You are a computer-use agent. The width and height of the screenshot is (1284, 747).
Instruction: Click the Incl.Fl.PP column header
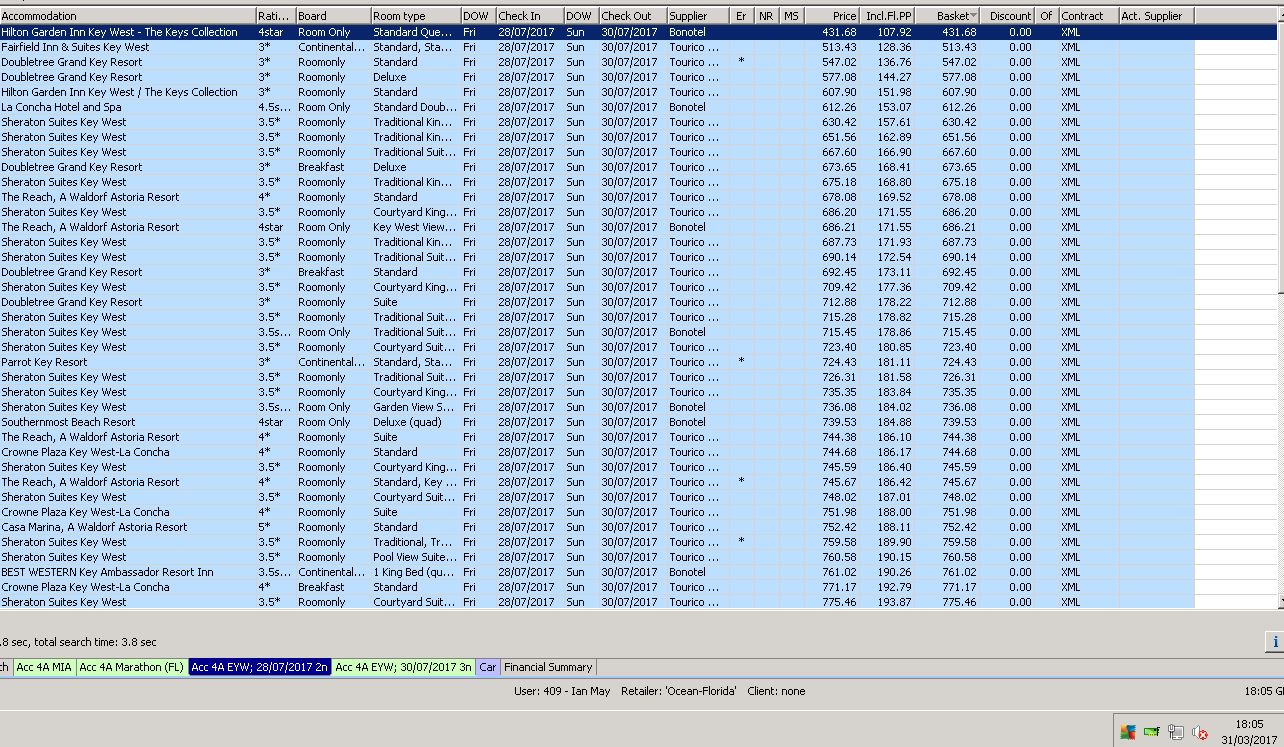888,16
